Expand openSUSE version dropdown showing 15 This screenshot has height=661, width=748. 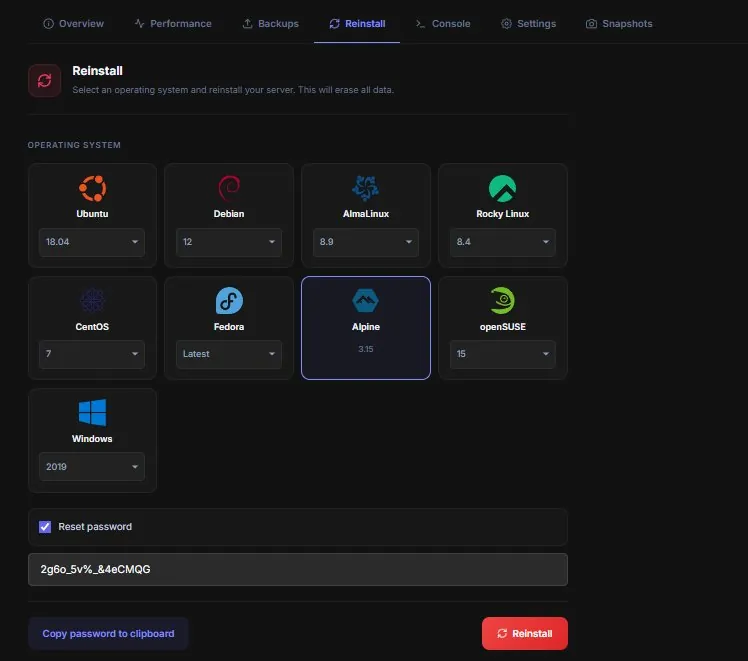click(x=502, y=354)
